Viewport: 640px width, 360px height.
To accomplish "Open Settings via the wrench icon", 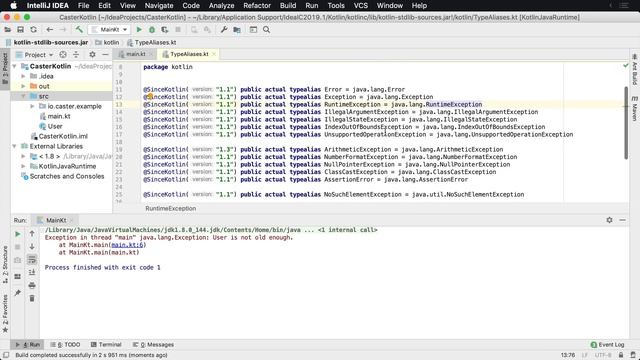I will point(224,30).
